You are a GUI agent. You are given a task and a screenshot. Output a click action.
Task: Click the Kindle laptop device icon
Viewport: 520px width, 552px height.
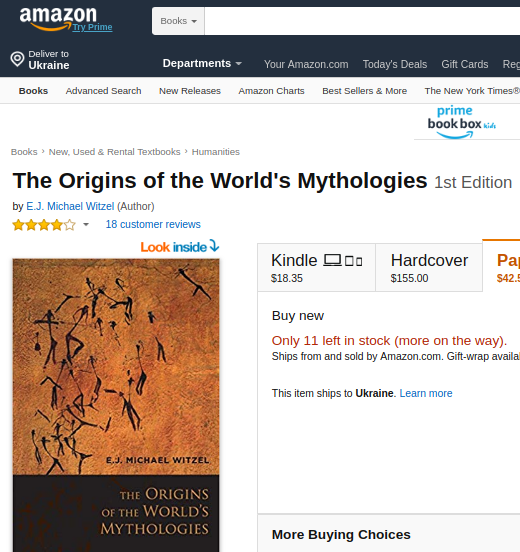[332, 260]
